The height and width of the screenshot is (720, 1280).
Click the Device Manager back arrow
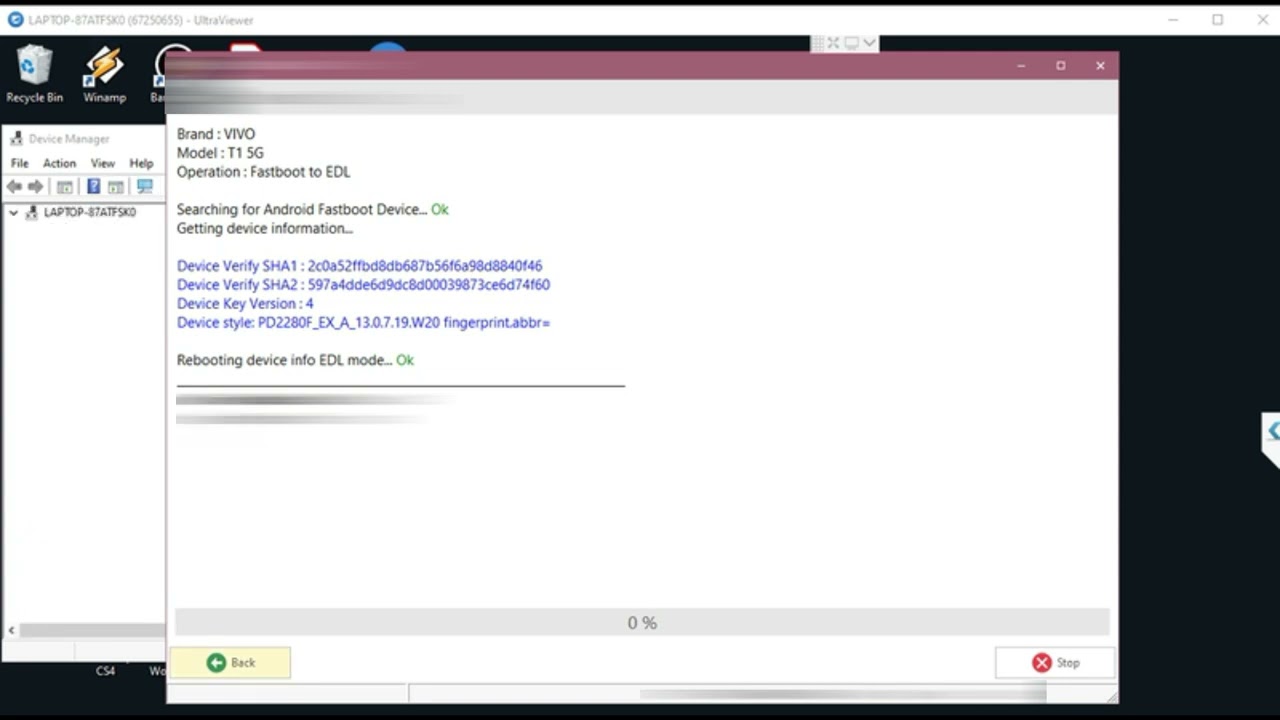point(14,187)
